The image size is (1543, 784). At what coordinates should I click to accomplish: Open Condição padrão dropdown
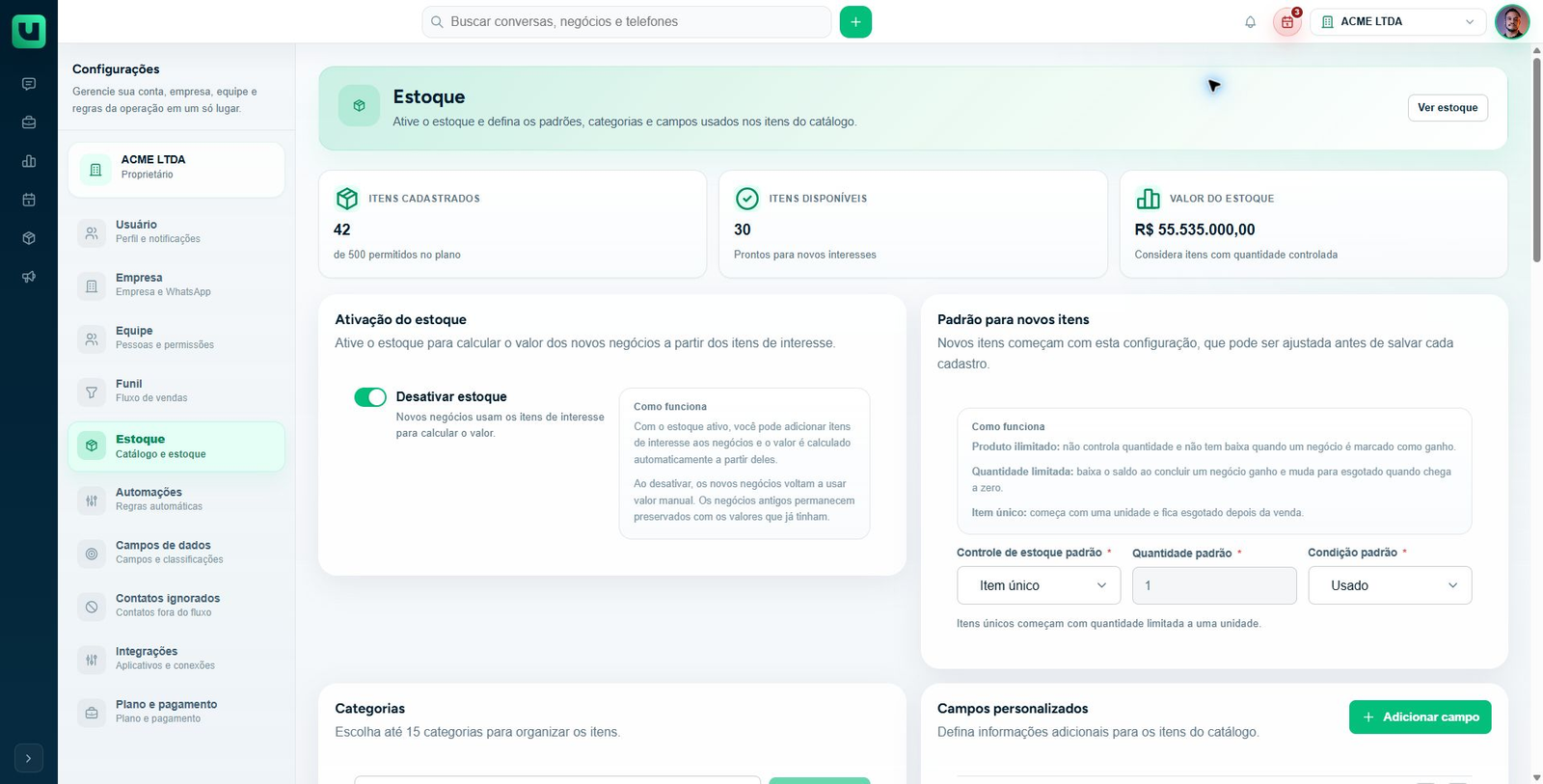click(x=1390, y=585)
